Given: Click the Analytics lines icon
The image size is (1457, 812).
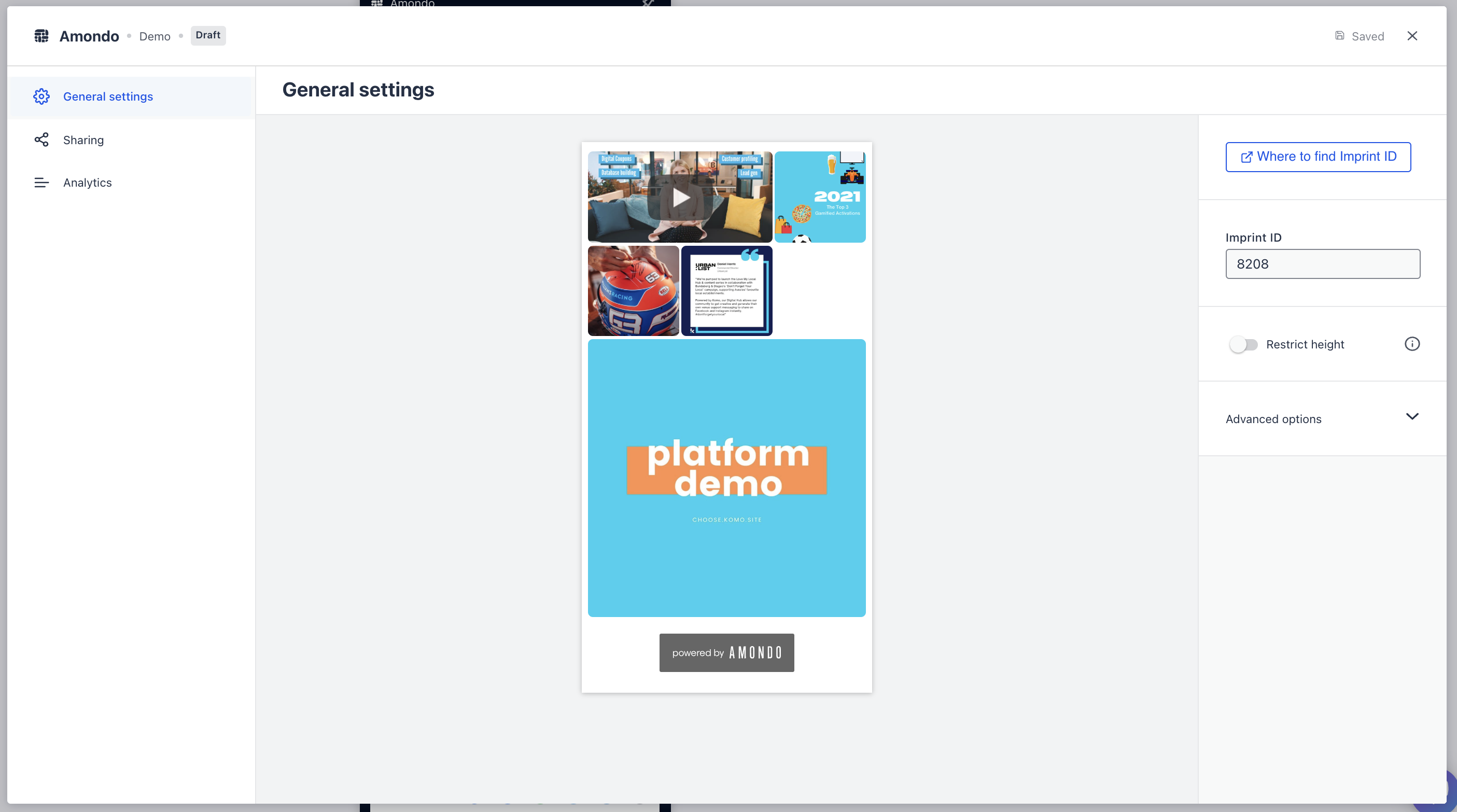Looking at the screenshot, I should [x=41, y=183].
